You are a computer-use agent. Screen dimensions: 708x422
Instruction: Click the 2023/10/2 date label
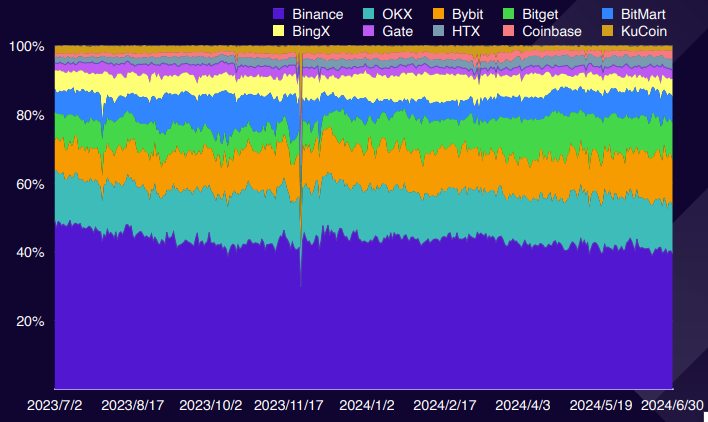tap(210, 405)
